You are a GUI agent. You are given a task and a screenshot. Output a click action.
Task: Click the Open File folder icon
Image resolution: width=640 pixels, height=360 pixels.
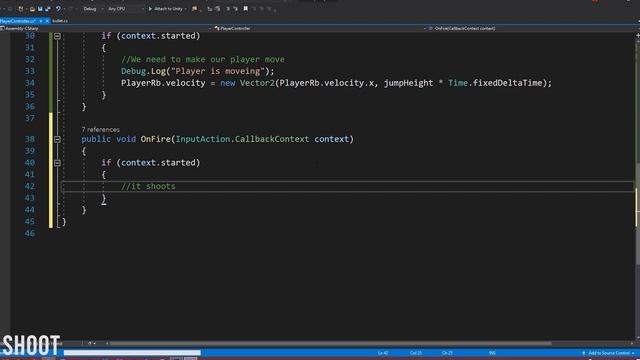point(32,9)
